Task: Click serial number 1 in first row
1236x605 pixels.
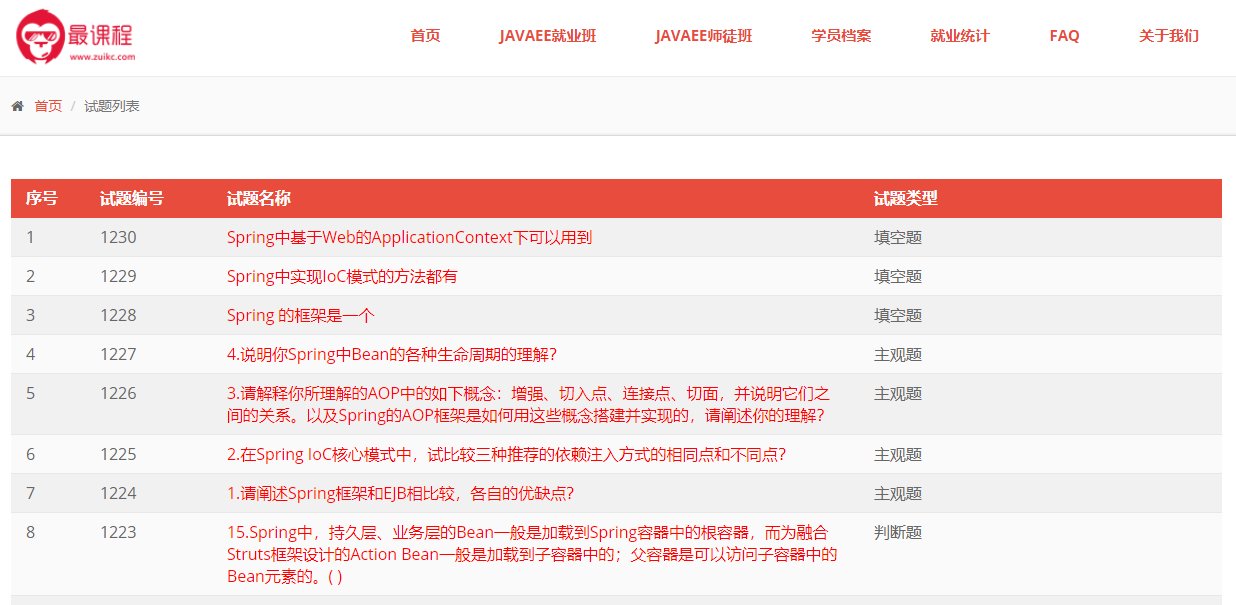Action: (x=30, y=237)
